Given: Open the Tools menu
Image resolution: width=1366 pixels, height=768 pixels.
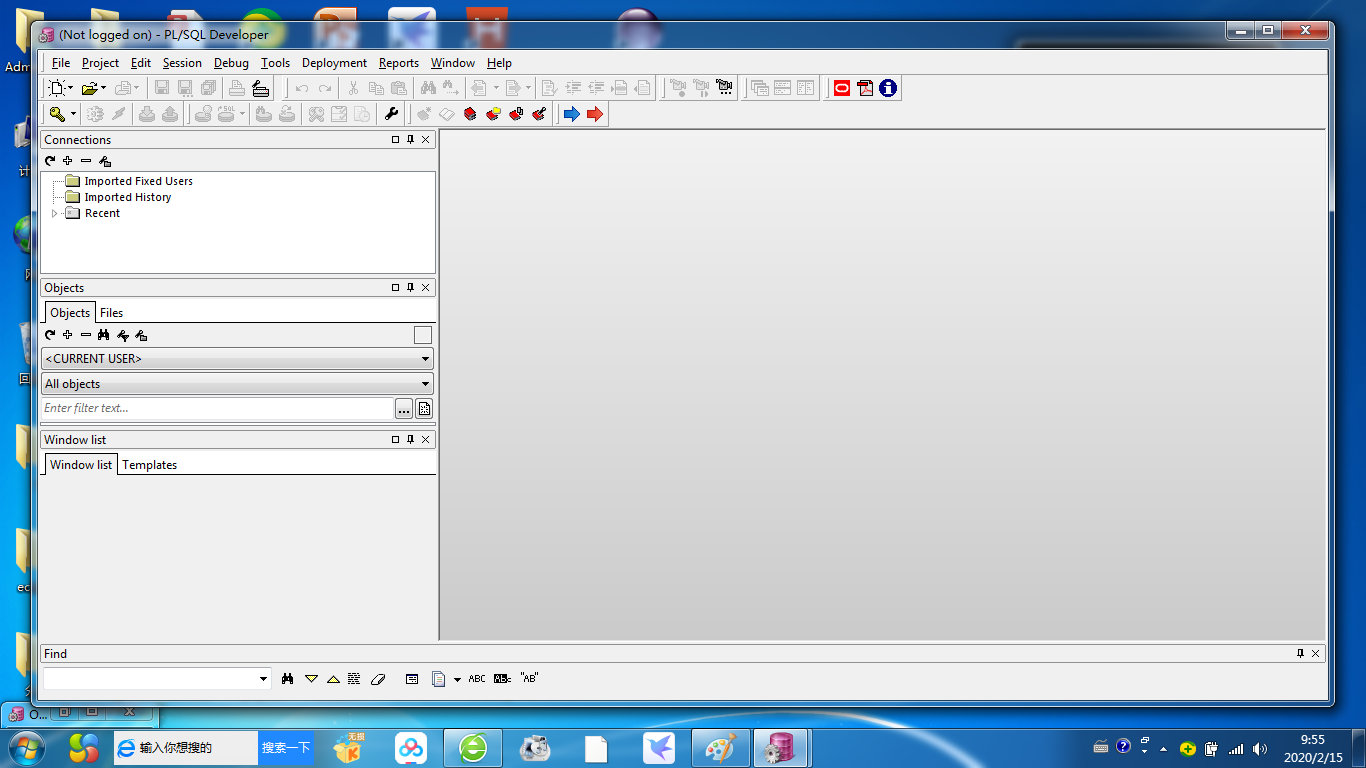Looking at the screenshot, I should click(x=275, y=62).
